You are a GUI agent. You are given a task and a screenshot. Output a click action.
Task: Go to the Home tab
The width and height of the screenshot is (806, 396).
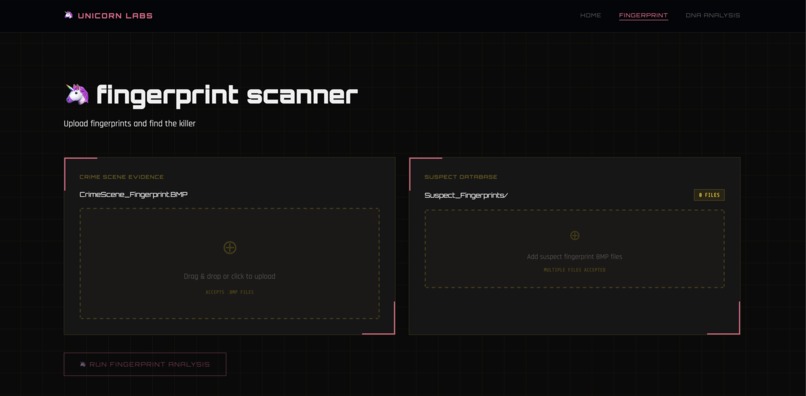590,15
